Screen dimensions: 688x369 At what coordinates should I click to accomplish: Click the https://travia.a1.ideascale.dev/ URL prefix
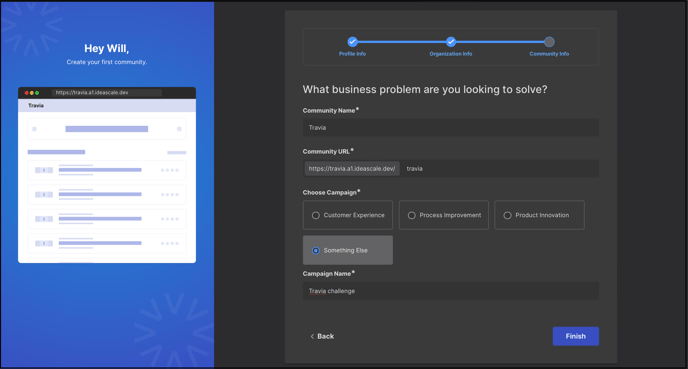(x=352, y=168)
